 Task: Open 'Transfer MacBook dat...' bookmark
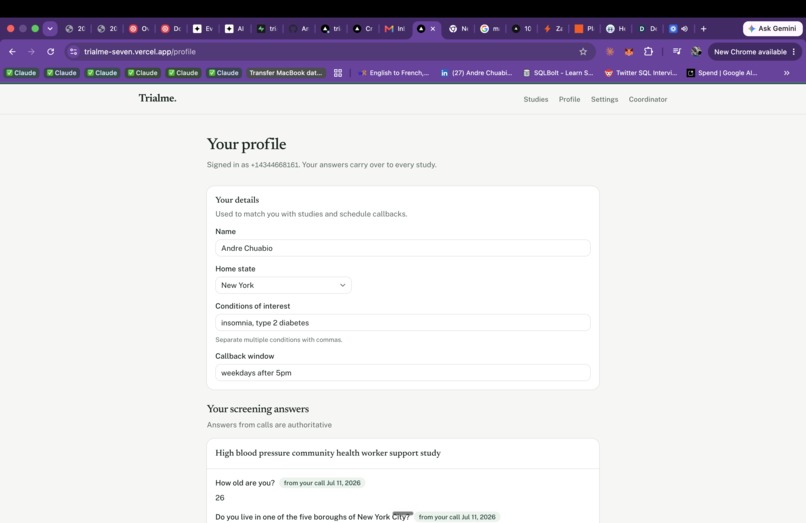(x=286, y=73)
